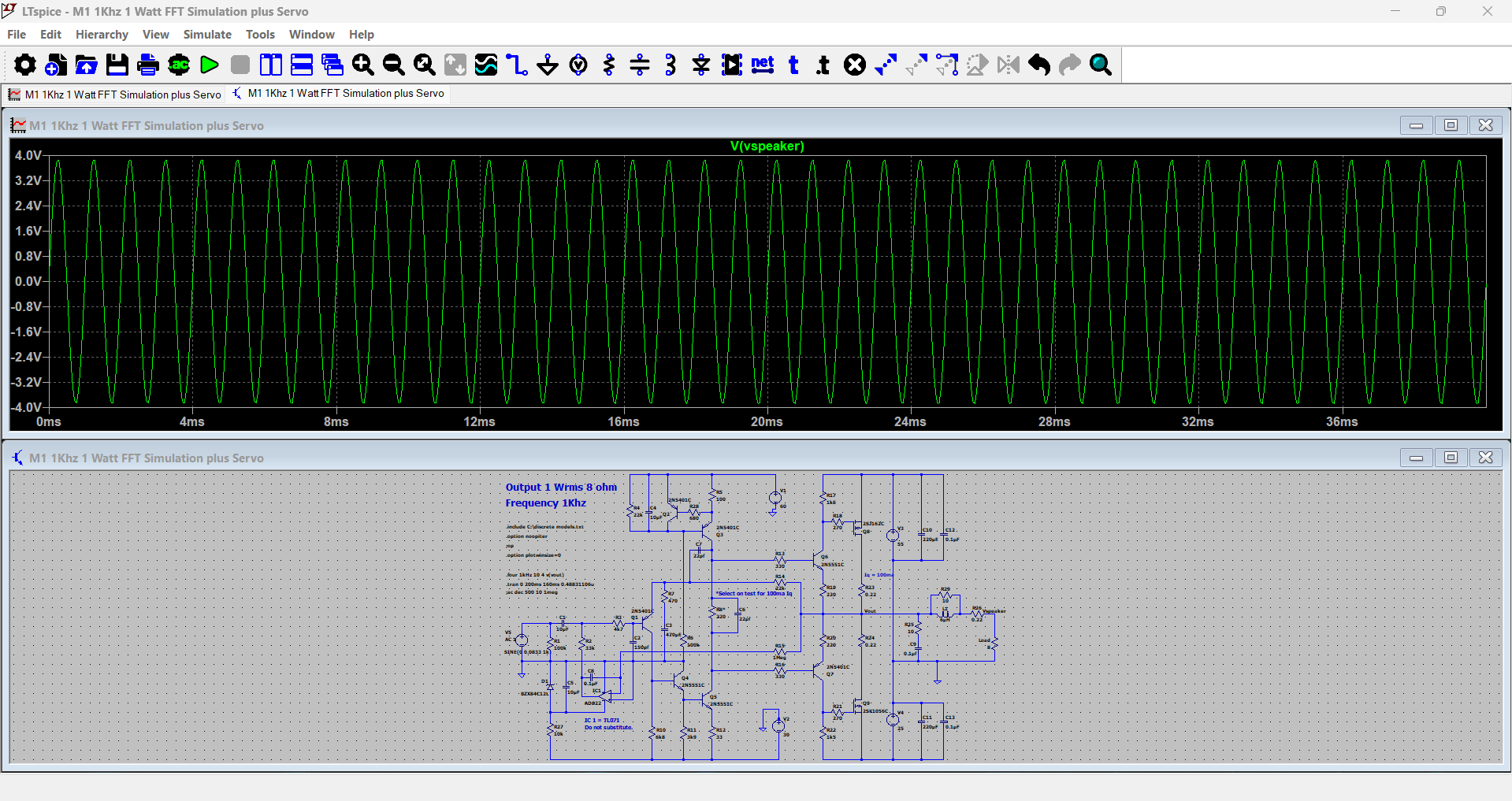Click the greyed Mirror icon

click(x=1009, y=65)
